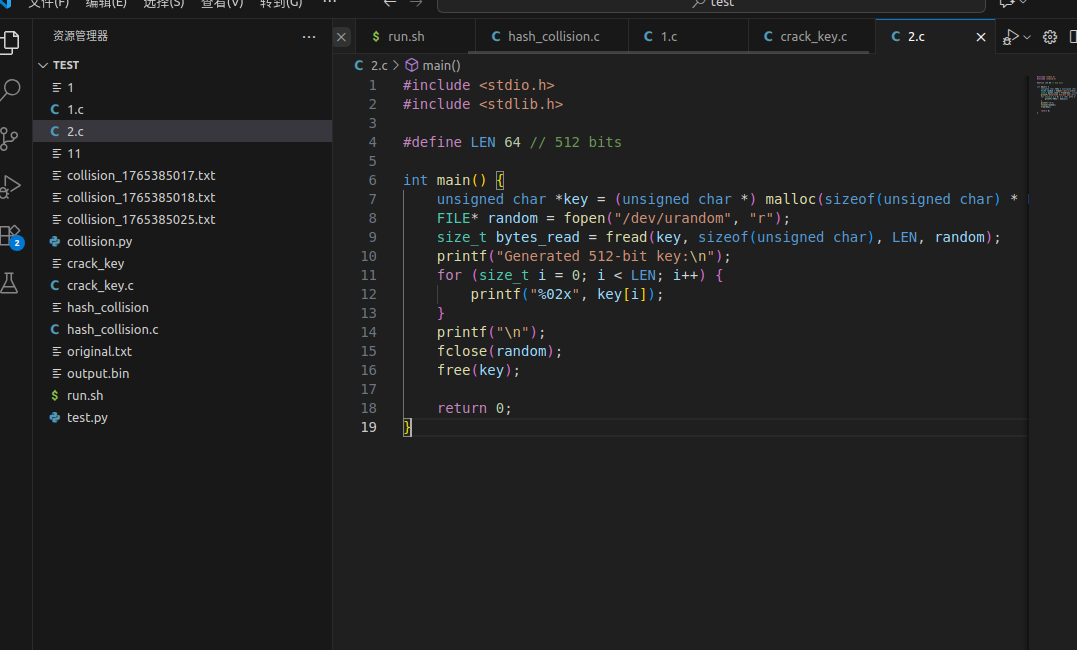The width and height of the screenshot is (1077, 650).
Task: Open file named 11 in explorer
Action: (183, 153)
